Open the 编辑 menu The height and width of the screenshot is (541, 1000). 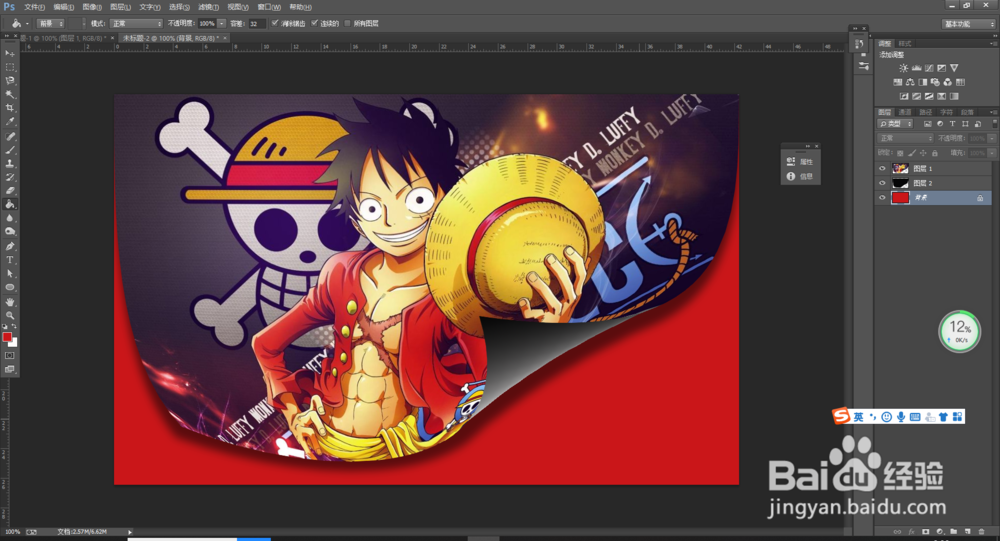tap(63, 7)
